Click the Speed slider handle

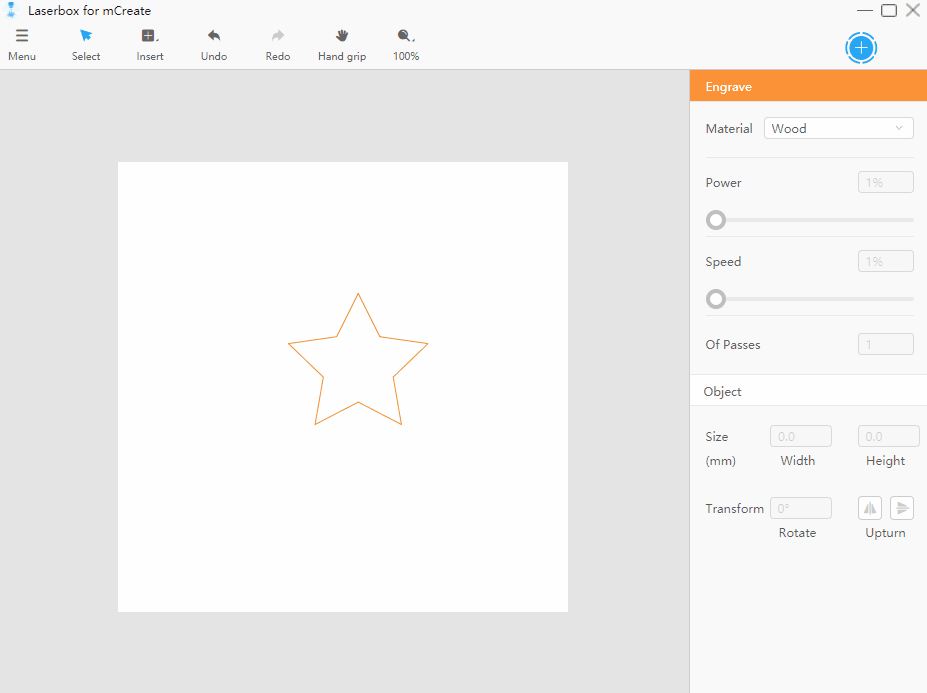[x=716, y=299]
